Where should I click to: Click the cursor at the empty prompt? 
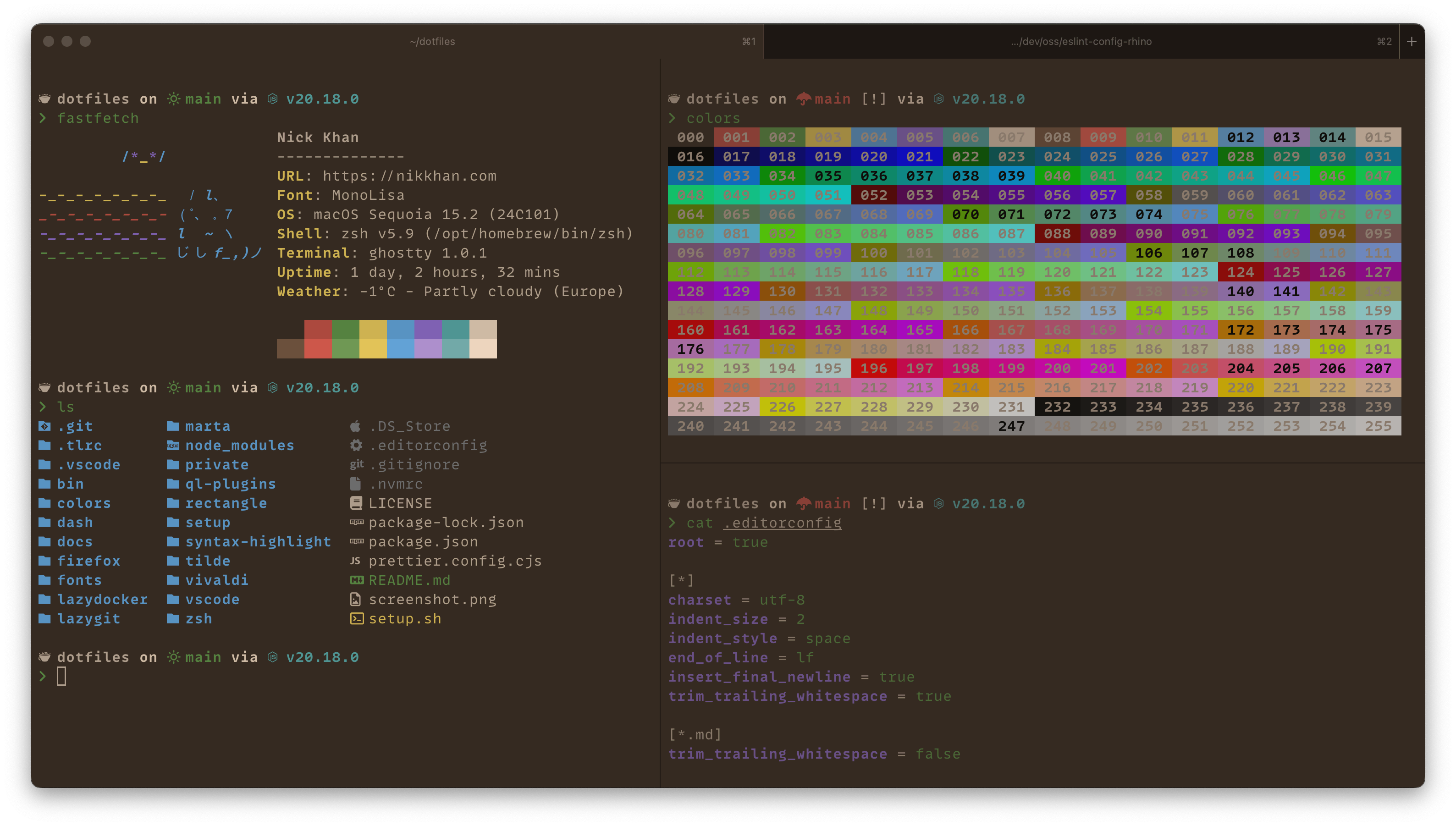pyautogui.click(x=62, y=676)
